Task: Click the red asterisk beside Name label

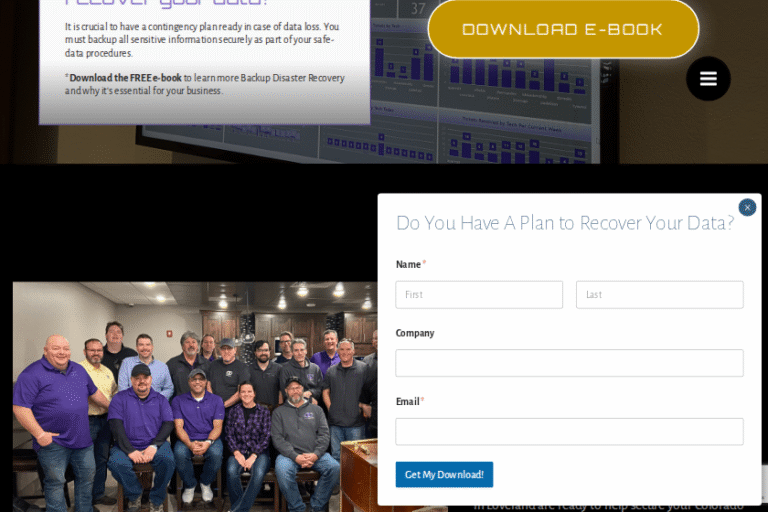Action: click(x=424, y=264)
